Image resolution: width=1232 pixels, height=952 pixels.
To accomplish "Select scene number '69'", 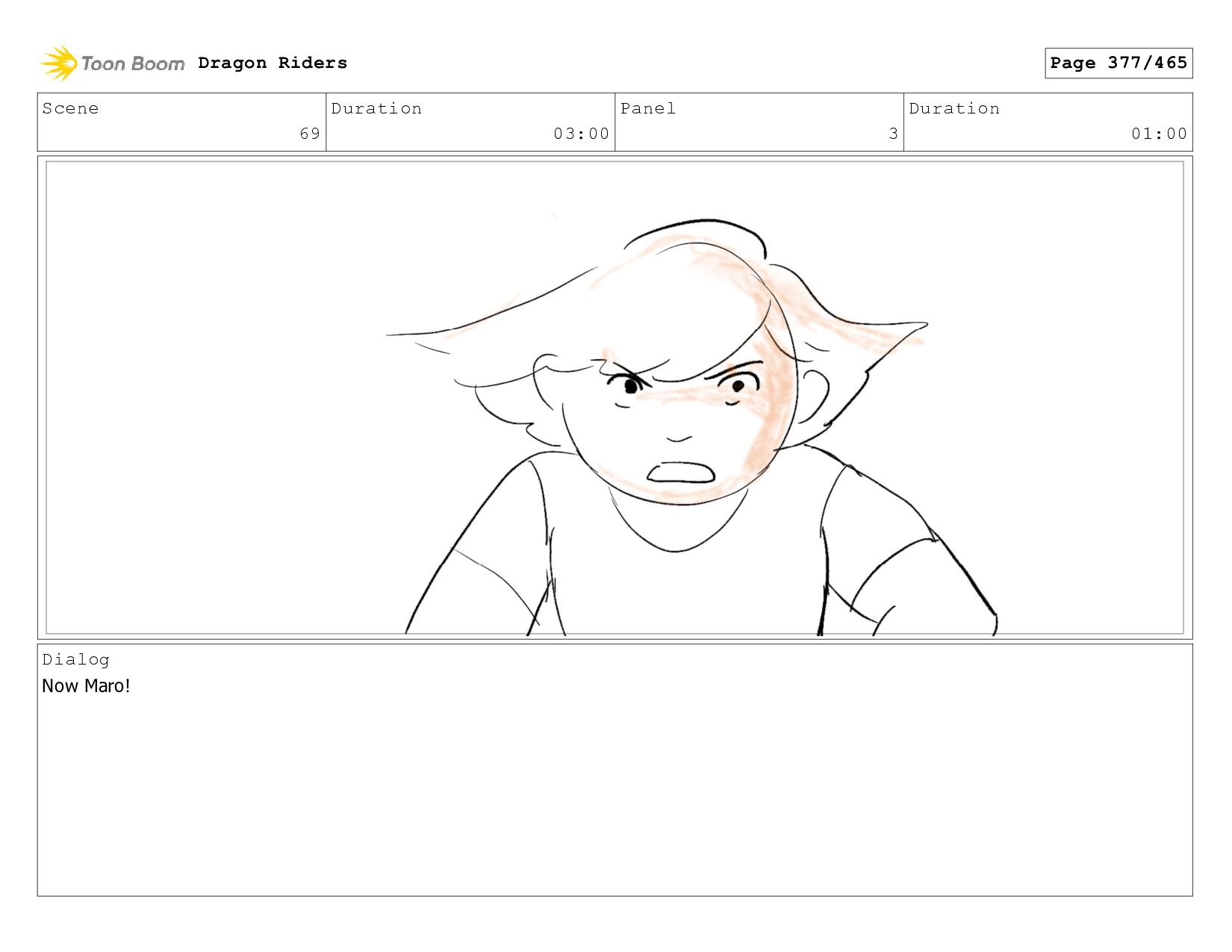I will (310, 134).
